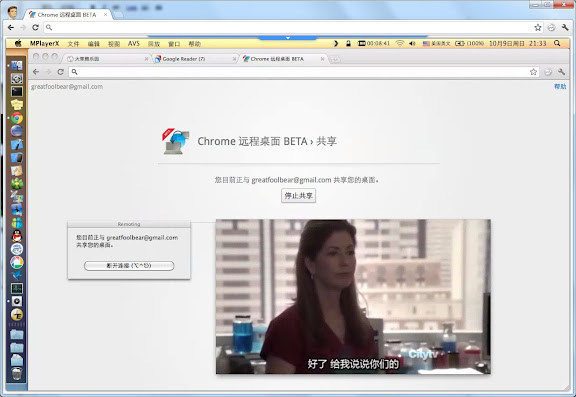
Task: Go back in inner Mac Chrome
Action: 36,72
